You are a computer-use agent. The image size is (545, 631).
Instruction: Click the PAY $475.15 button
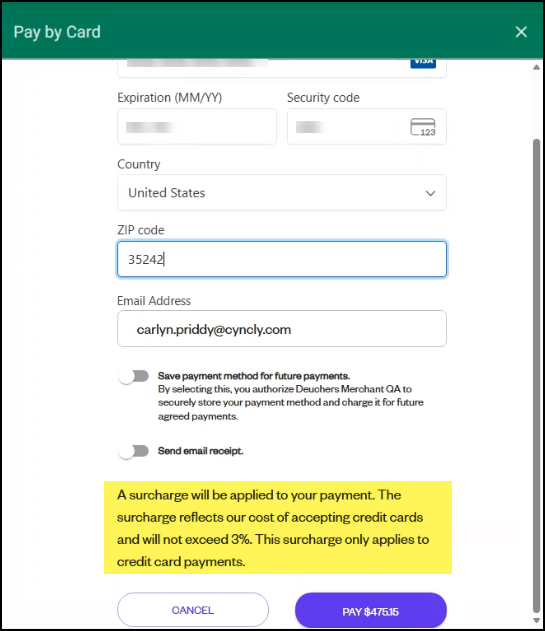click(x=371, y=611)
